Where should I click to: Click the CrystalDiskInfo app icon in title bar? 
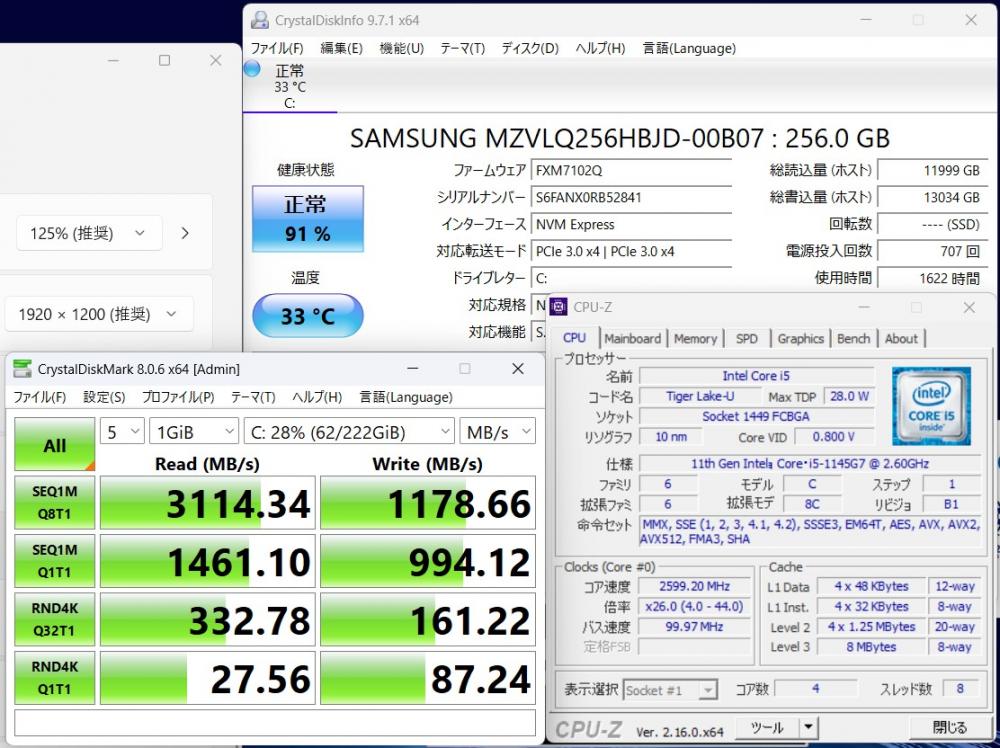pos(260,20)
